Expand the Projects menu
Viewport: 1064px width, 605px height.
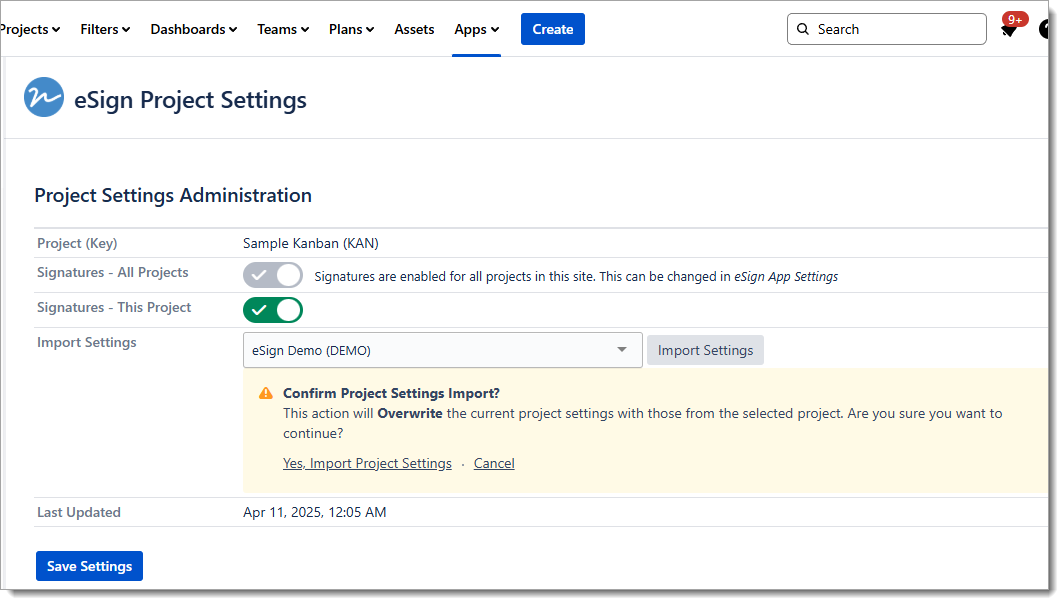(28, 29)
